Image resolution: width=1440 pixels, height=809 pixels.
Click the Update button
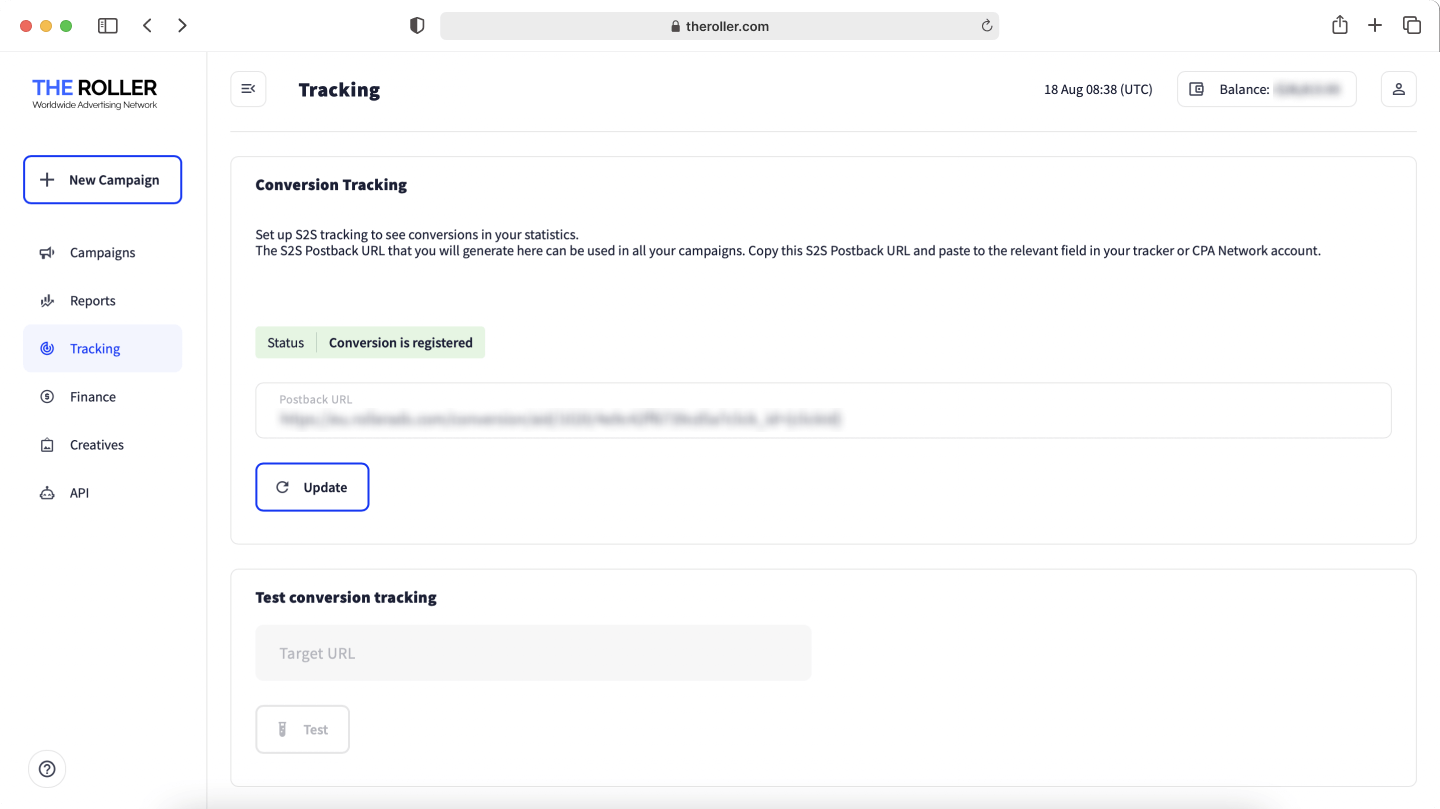[x=312, y=487]
